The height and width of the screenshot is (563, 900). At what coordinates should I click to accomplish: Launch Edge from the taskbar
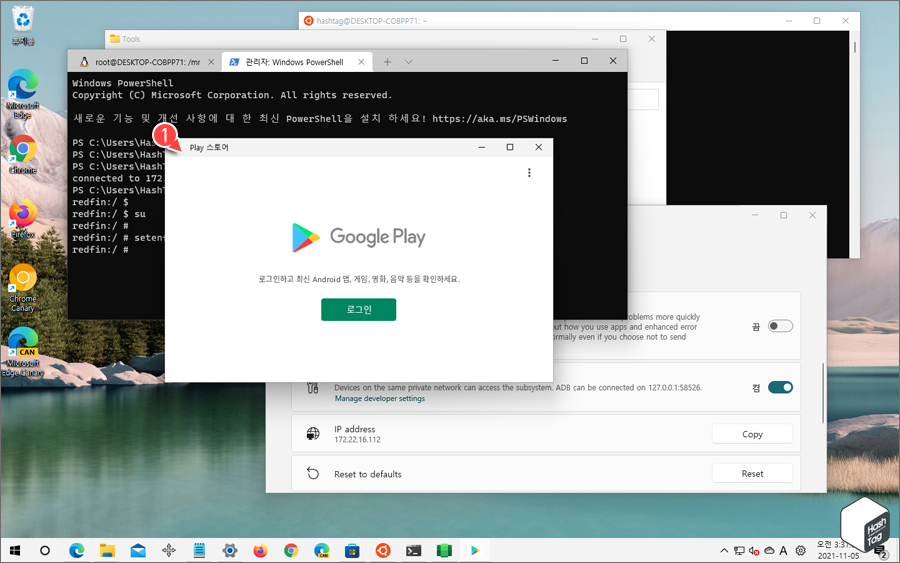tap(76, 550)
